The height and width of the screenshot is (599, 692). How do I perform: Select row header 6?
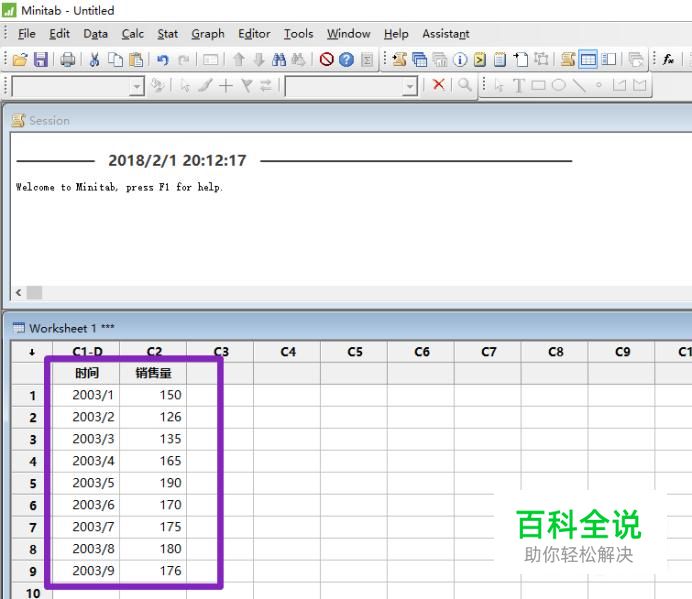click(32, 505)
